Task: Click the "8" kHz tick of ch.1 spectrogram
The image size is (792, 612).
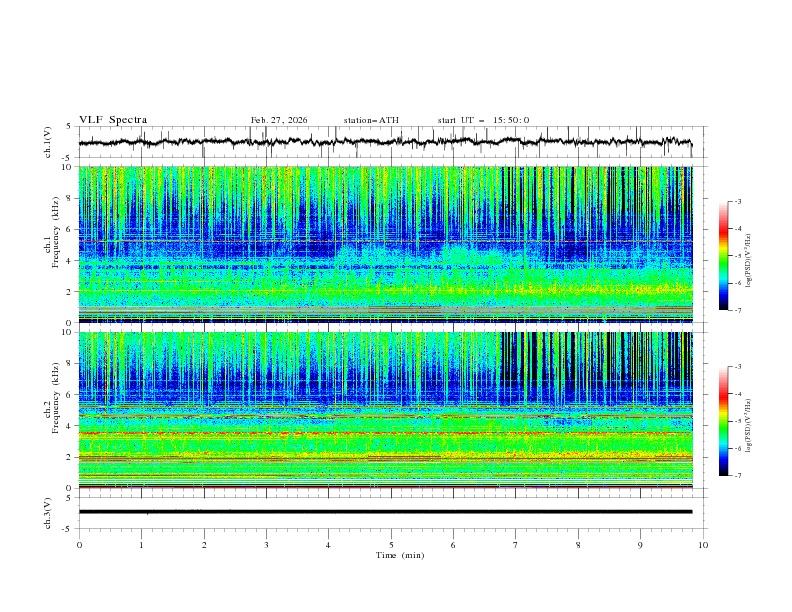Action: tap(70, 198)
